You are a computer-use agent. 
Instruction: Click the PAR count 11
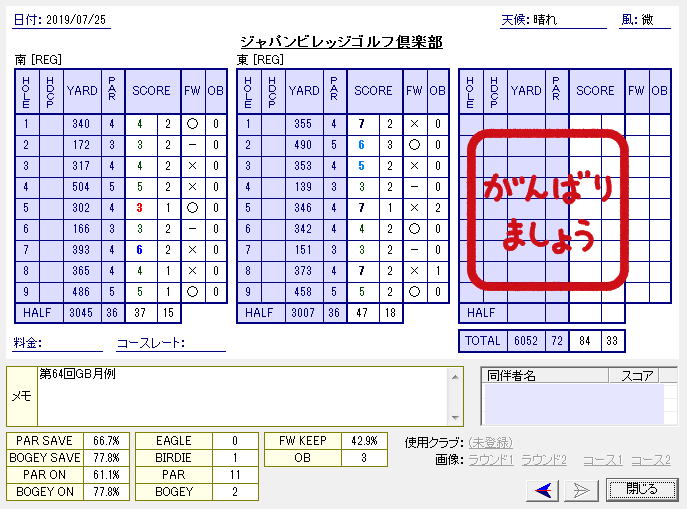(235, 475)
